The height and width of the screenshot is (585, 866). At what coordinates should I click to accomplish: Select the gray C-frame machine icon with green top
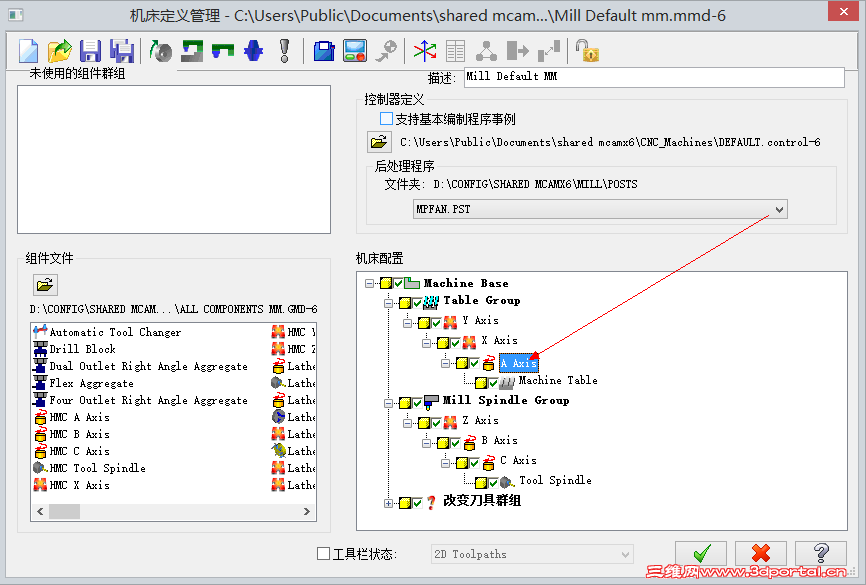click(x=192, y=51)
